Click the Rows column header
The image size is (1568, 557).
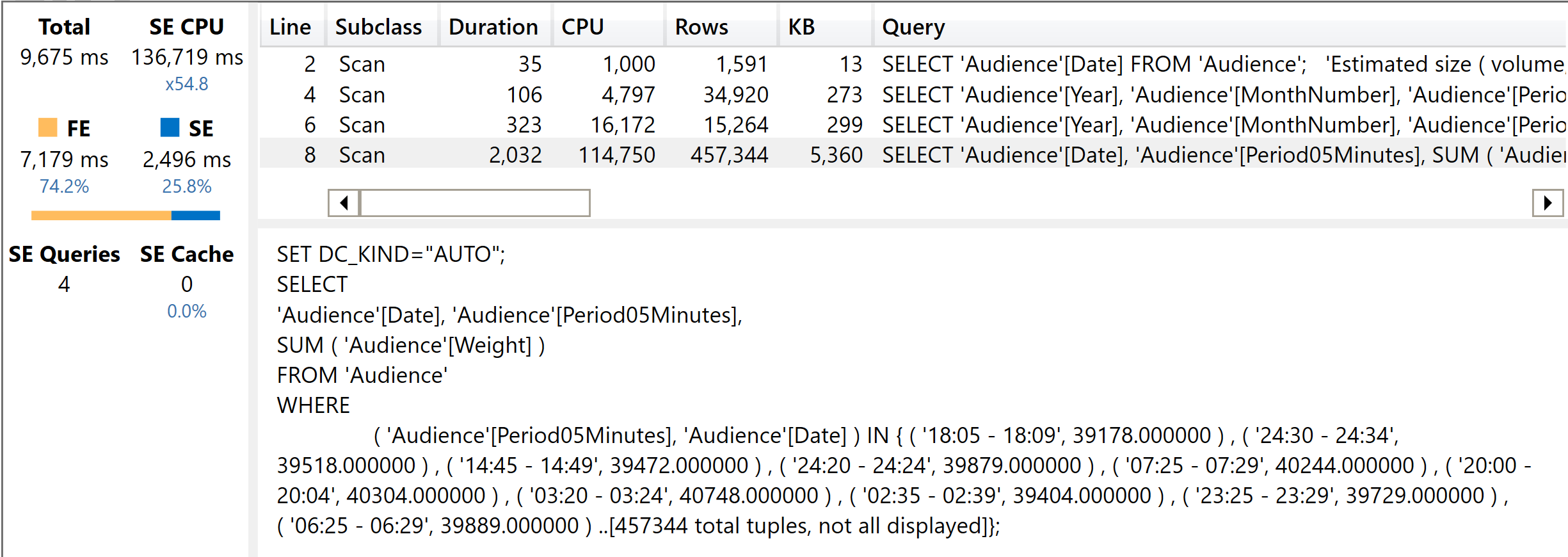coord(701,28)
